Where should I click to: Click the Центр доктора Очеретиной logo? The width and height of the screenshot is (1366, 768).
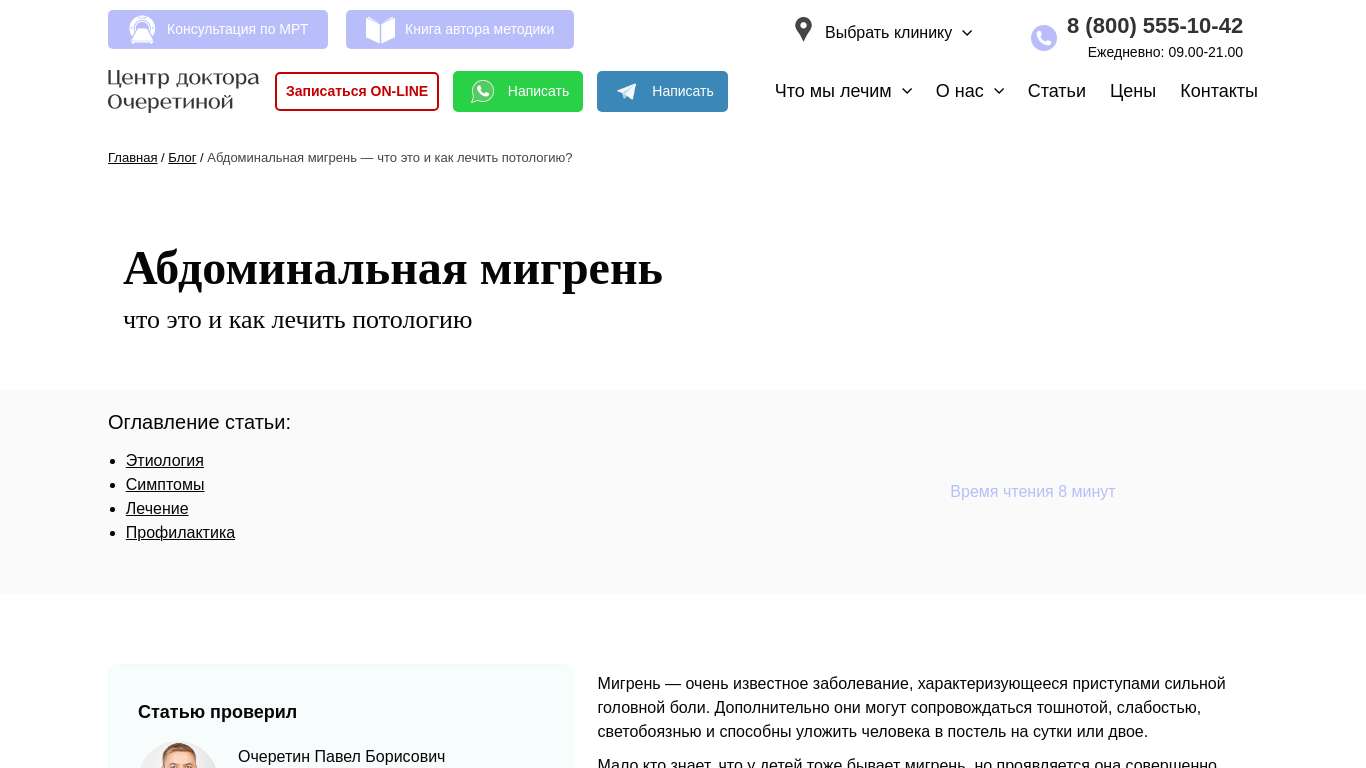[183, 91]
